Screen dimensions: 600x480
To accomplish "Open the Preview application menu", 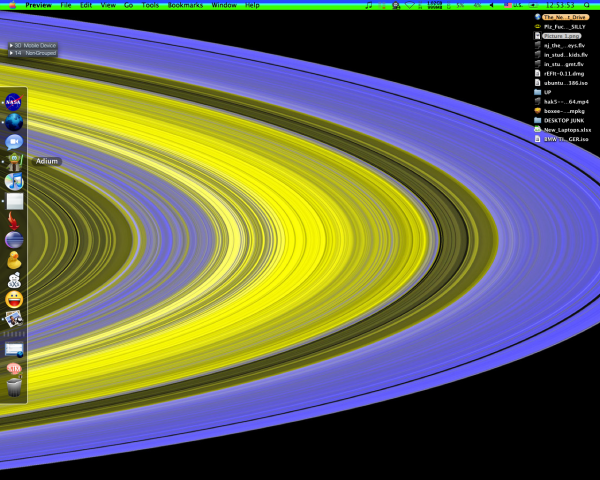I will point(38,5).
